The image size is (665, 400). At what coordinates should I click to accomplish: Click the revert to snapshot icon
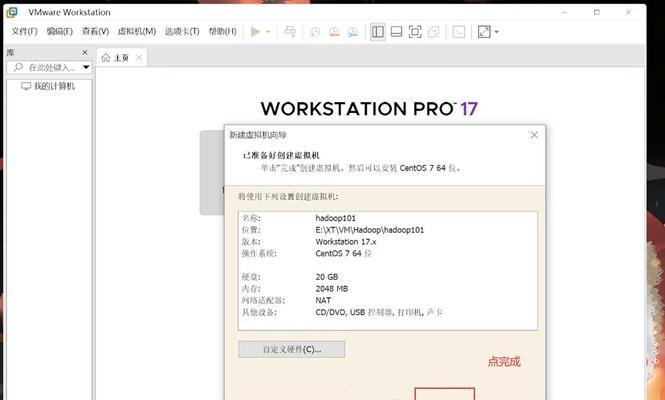click(x=334, y=32)
